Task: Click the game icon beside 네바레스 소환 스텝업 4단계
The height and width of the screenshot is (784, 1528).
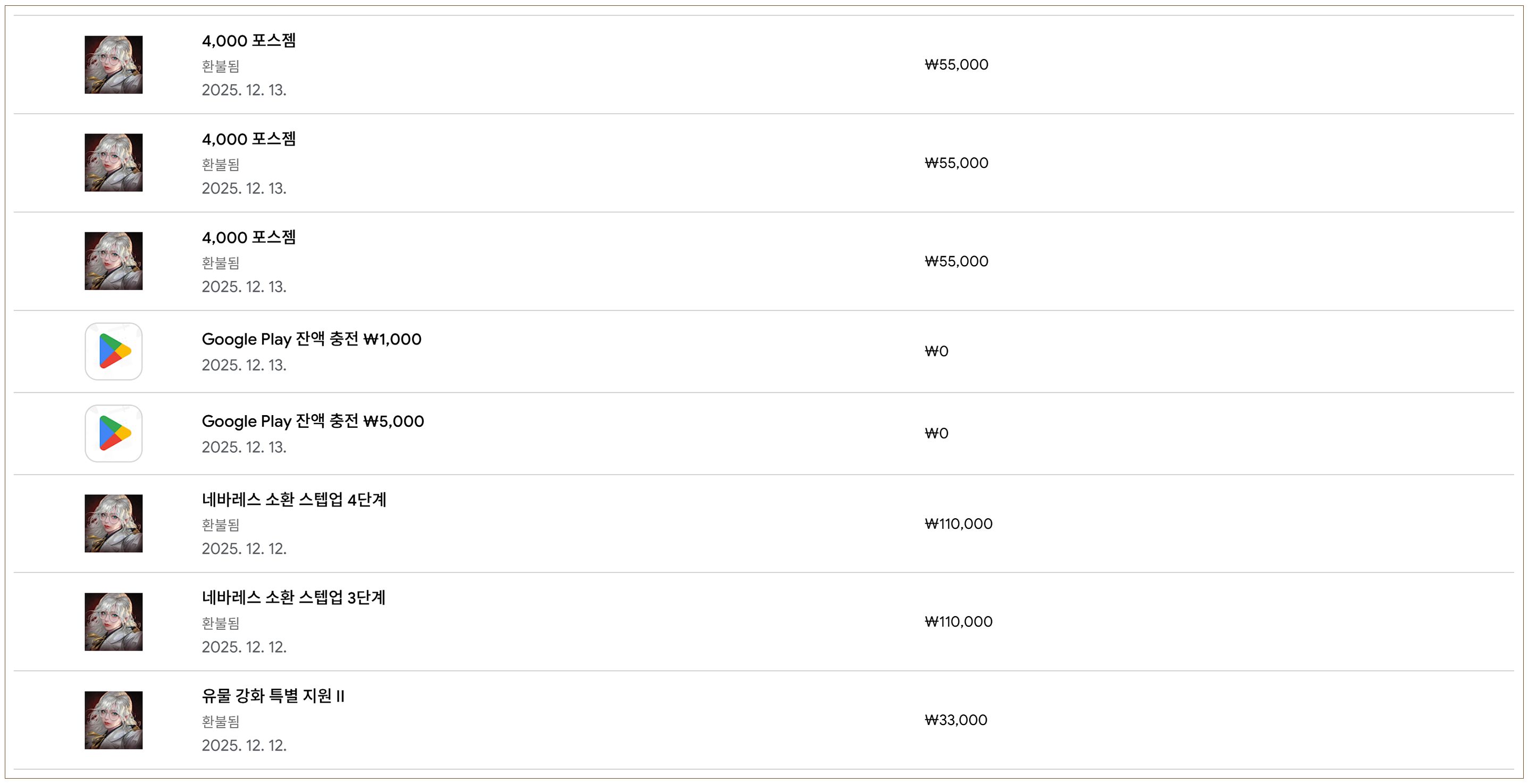Action: pyautogui.click(x=113, y=523)
